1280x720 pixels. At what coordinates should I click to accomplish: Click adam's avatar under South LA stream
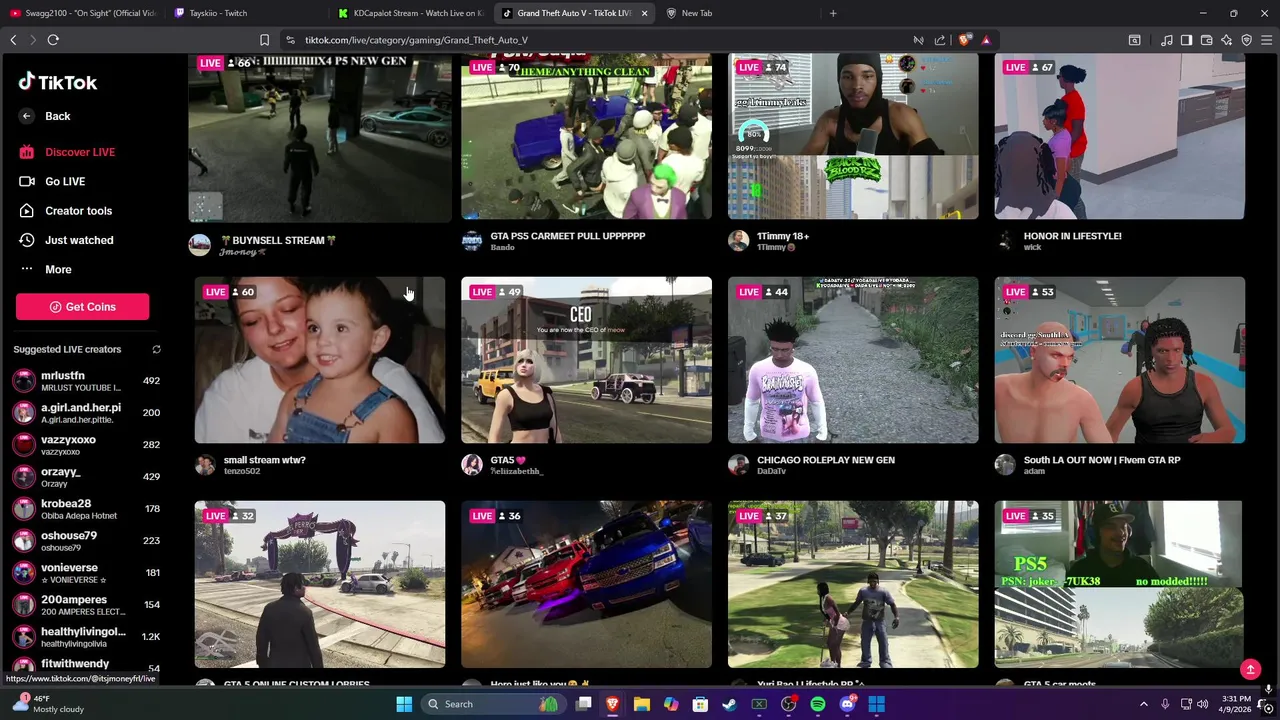click(x=1005, y=465)
